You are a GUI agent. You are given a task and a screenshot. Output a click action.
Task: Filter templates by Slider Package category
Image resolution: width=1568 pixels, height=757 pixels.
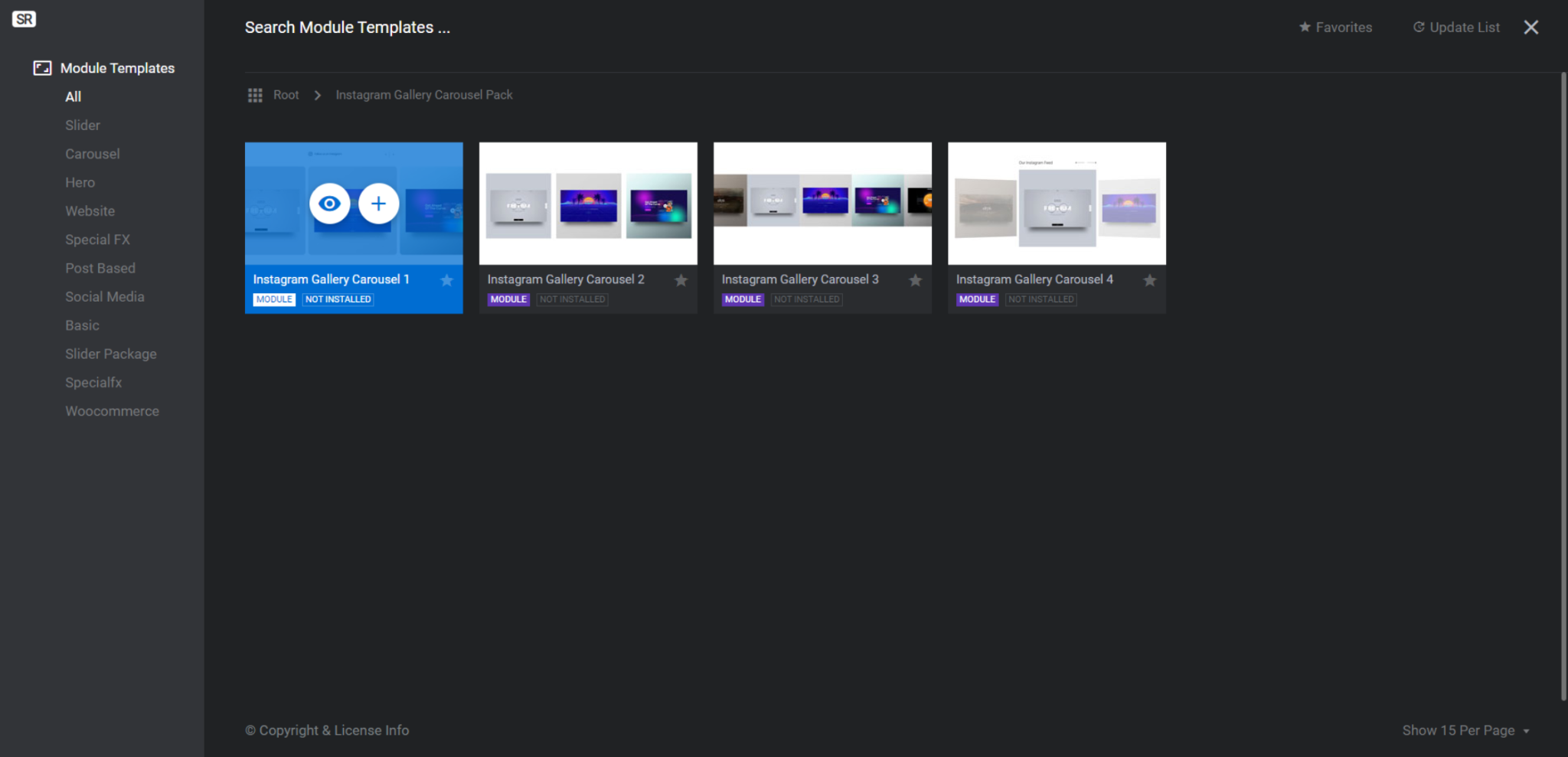111,354
